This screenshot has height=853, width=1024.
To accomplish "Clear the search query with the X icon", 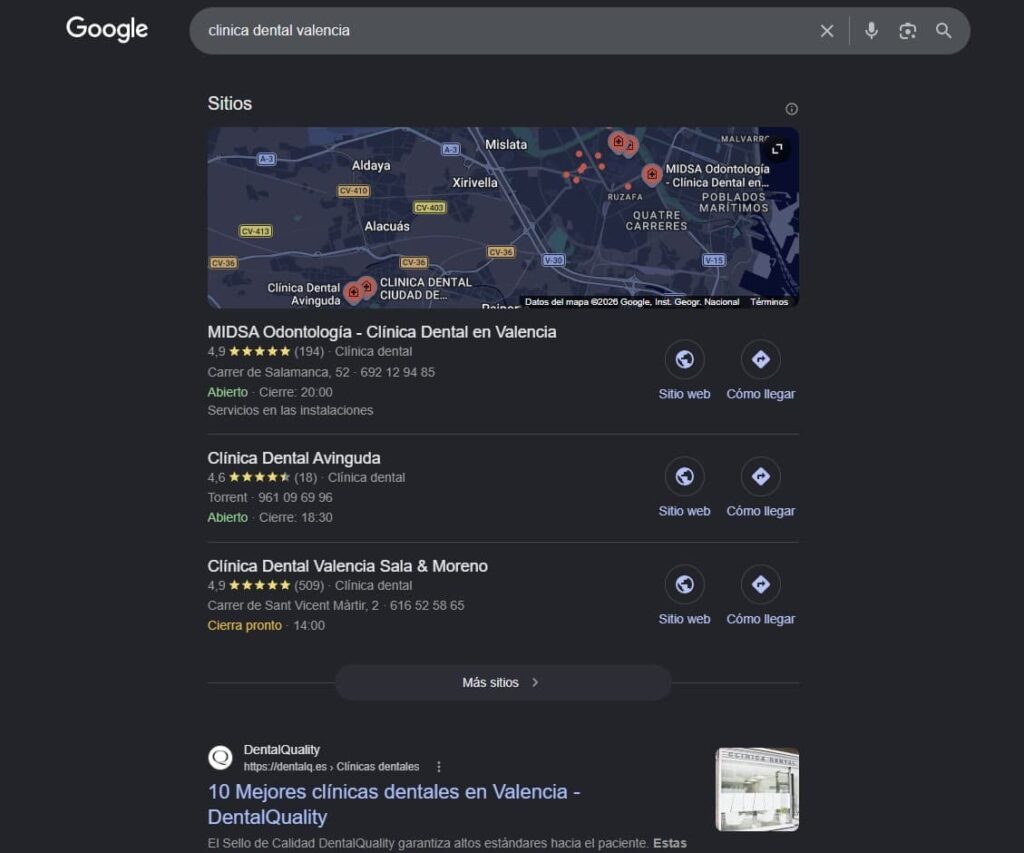I will click(827, 31).
